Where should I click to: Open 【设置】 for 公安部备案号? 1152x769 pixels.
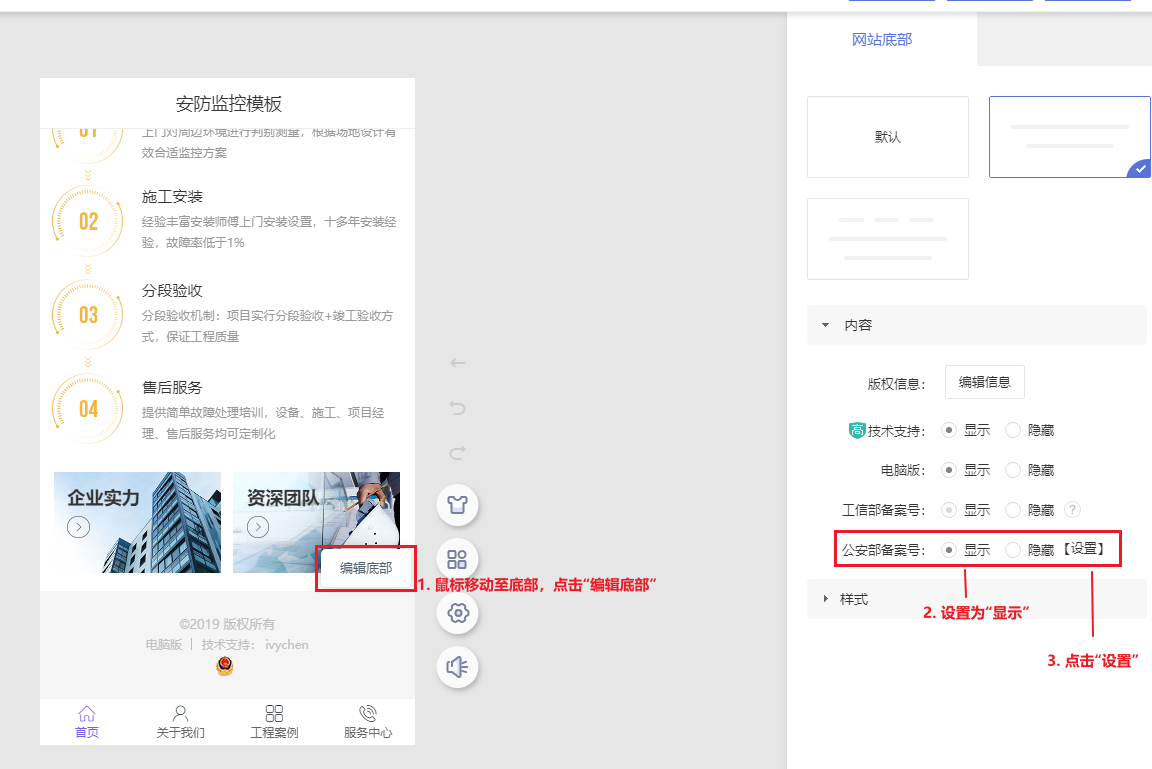click(x=1084, y=549)
